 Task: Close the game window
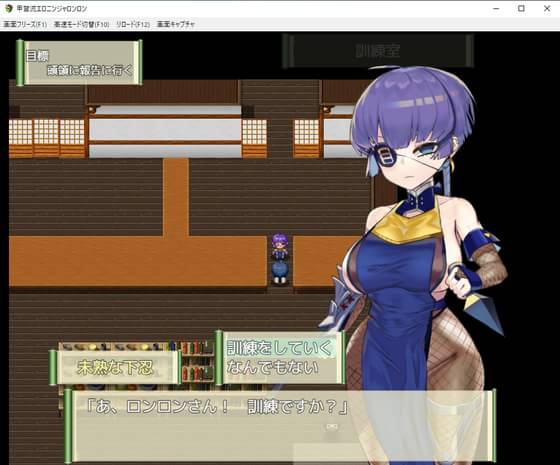point(547,9)
